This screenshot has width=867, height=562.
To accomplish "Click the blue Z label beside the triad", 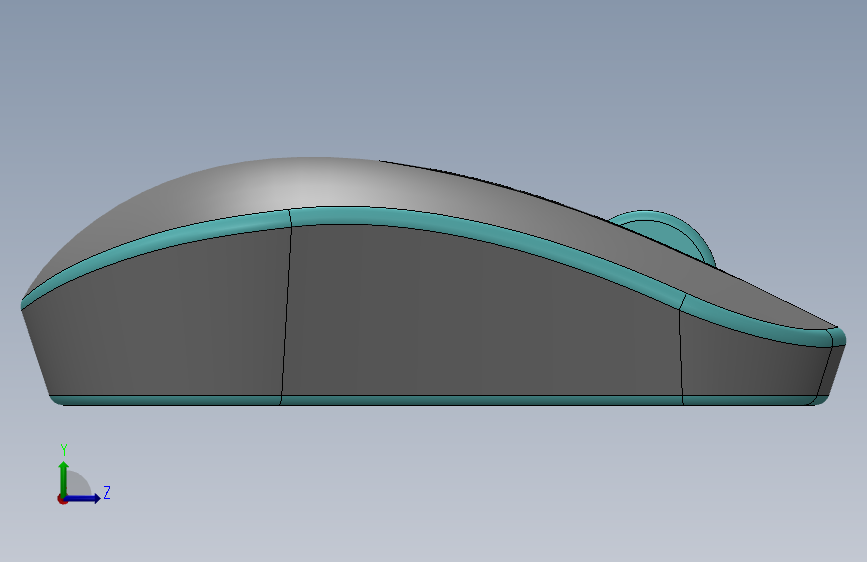I will (107, 492).
